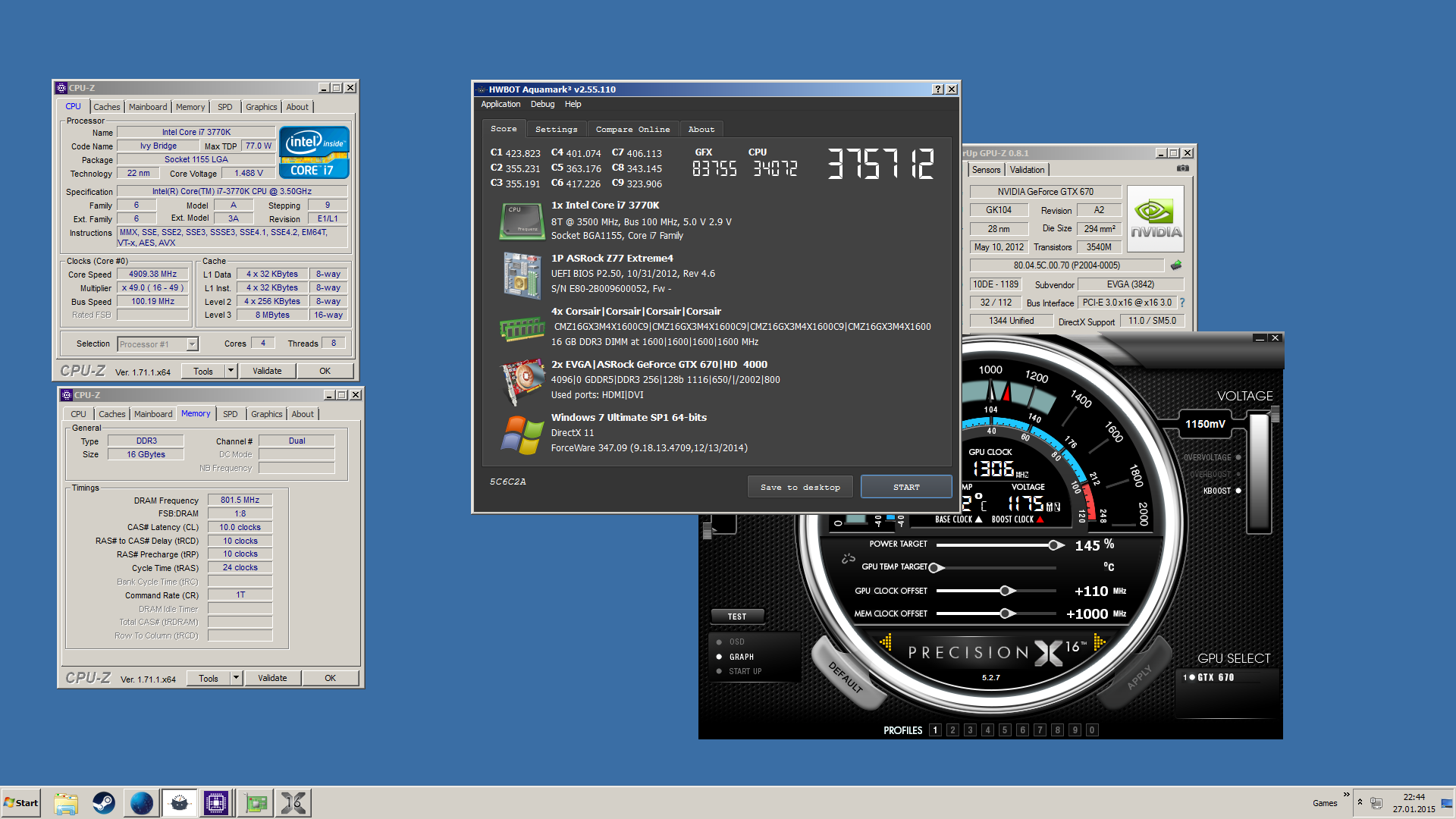
Task: Adjust GPU Clock Offset slider handle
Action: [x=1006, y=591]
